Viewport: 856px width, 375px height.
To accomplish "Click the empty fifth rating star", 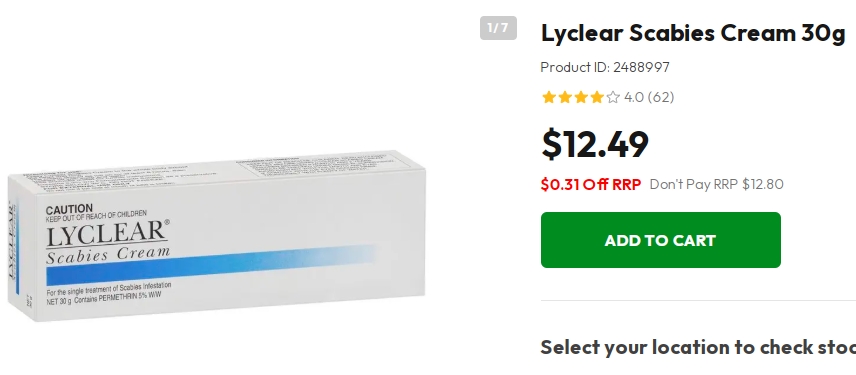I will pyautogui.click(x=613, y=97).
